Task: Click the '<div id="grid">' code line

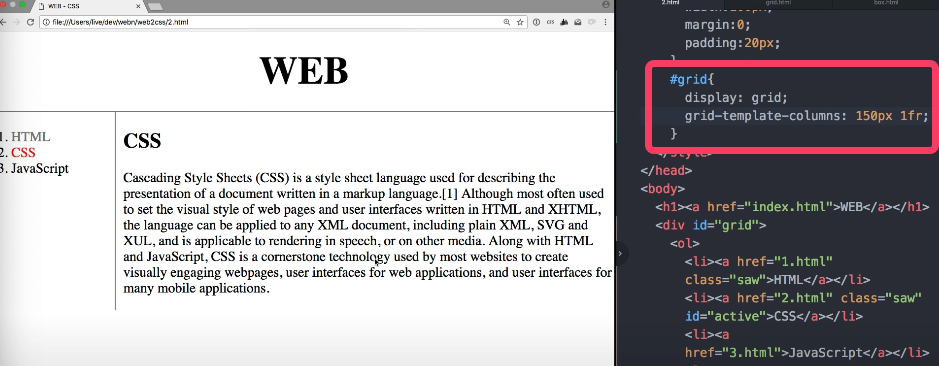Action: point(711,225)
